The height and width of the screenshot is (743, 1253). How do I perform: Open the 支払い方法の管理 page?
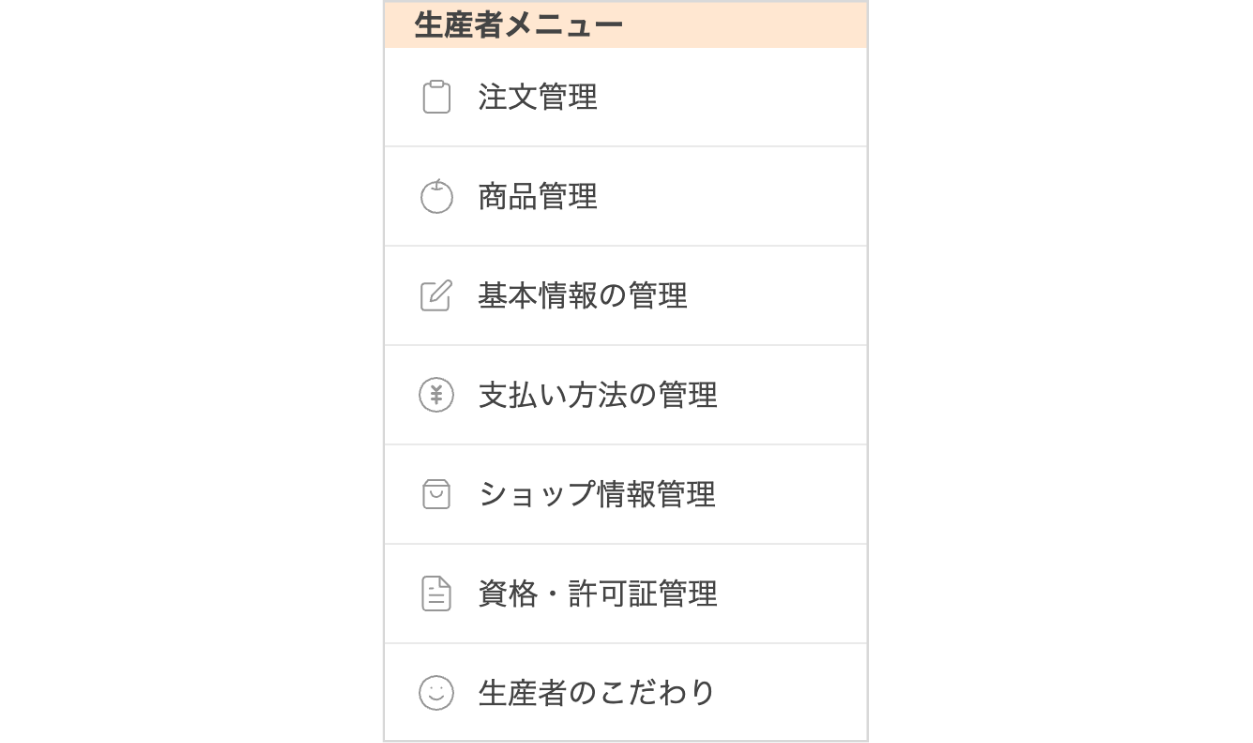point(595,394)
